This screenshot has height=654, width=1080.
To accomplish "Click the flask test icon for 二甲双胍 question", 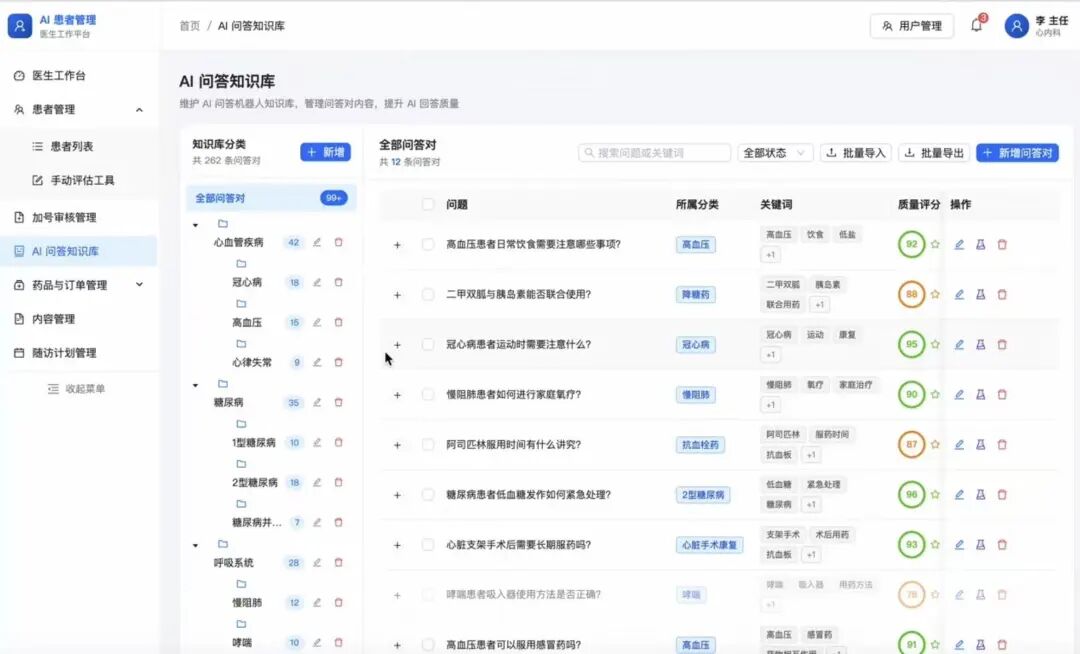I will coord(981,294).
